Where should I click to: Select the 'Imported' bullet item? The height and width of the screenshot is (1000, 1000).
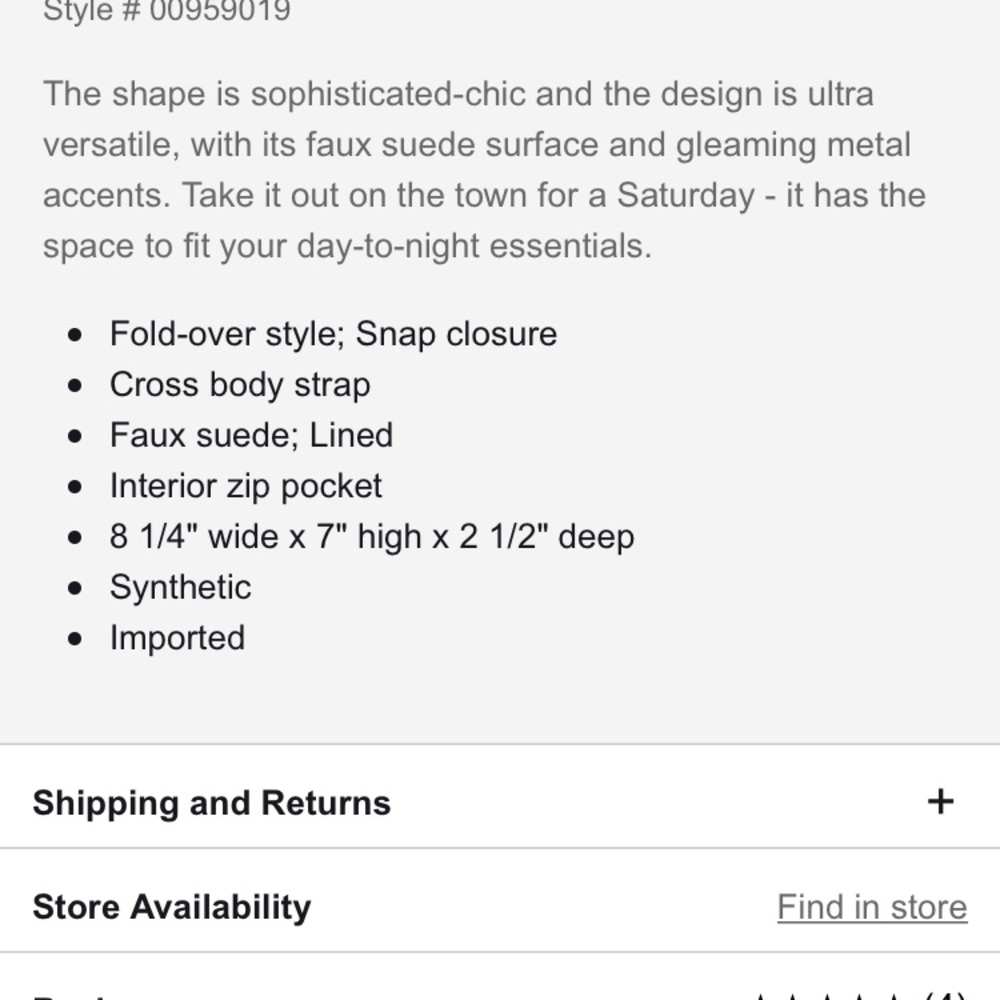coord(177,638)
